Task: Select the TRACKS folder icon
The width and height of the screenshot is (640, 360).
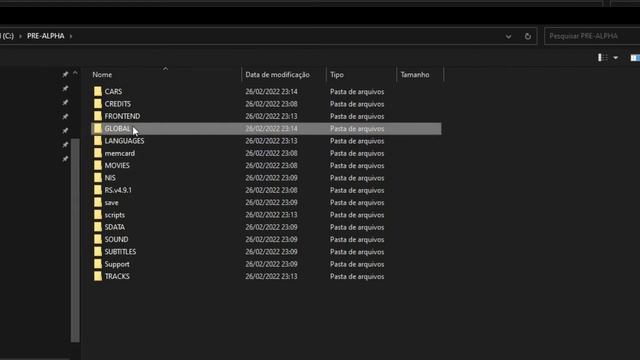Action: [x=98, y=276]
